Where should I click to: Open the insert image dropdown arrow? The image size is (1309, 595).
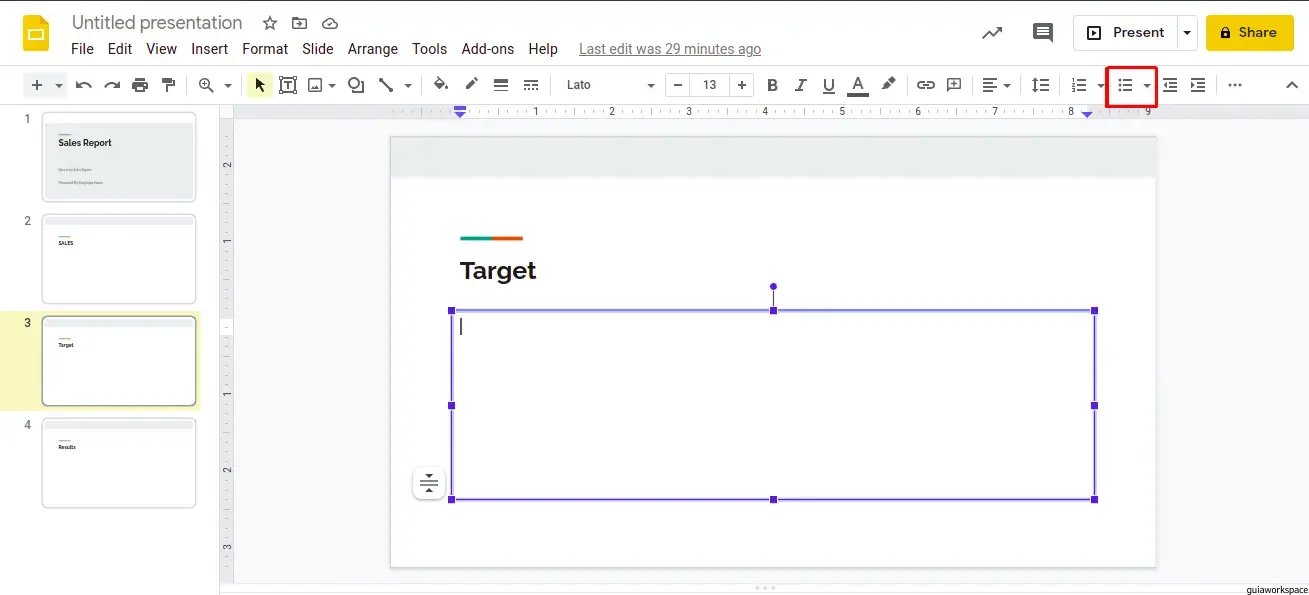coord(333,86)
